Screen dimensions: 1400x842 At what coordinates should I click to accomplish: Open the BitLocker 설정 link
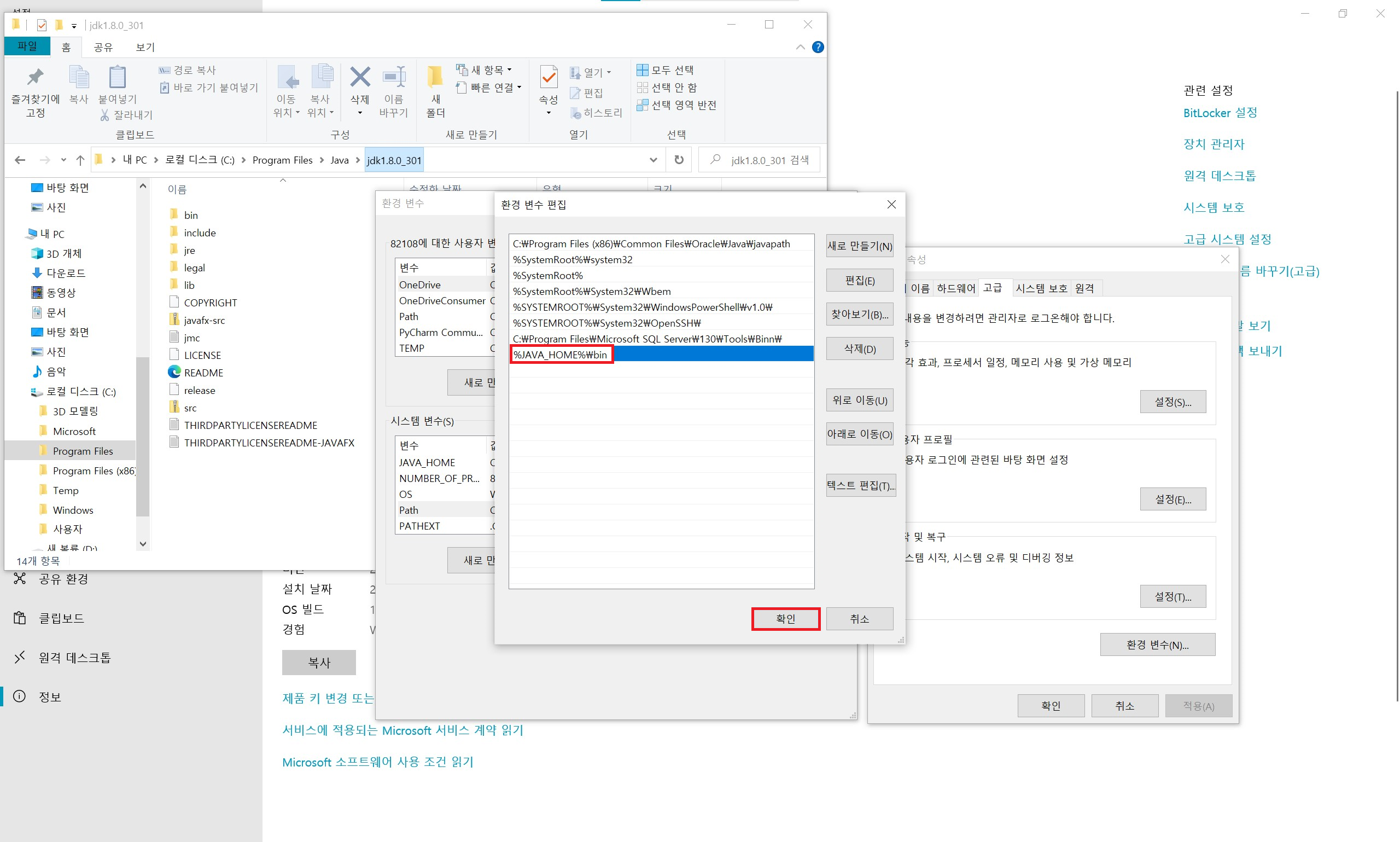pyautogui.click(x=1220, y=113)
